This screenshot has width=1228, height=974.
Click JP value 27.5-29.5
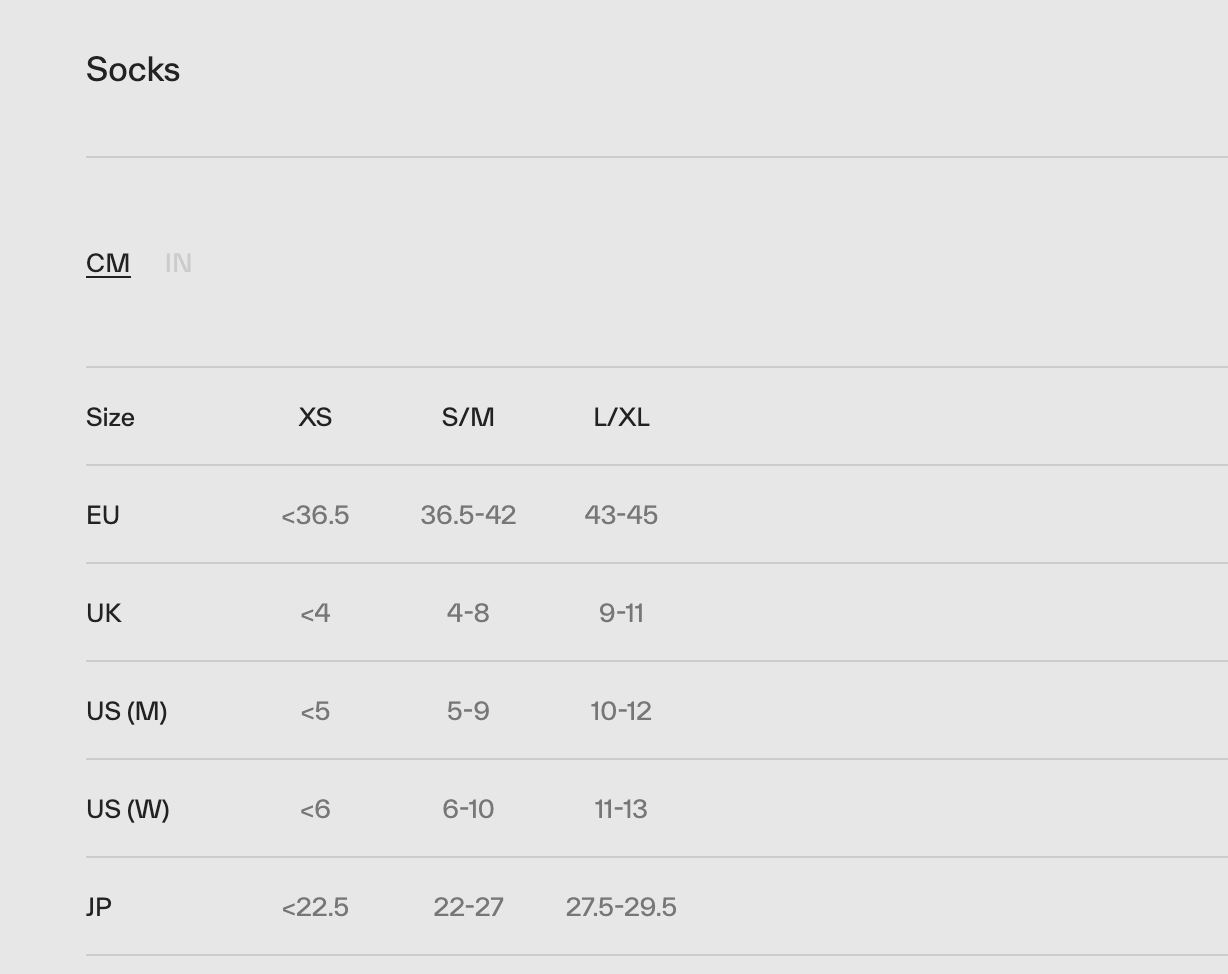[621, 907]
